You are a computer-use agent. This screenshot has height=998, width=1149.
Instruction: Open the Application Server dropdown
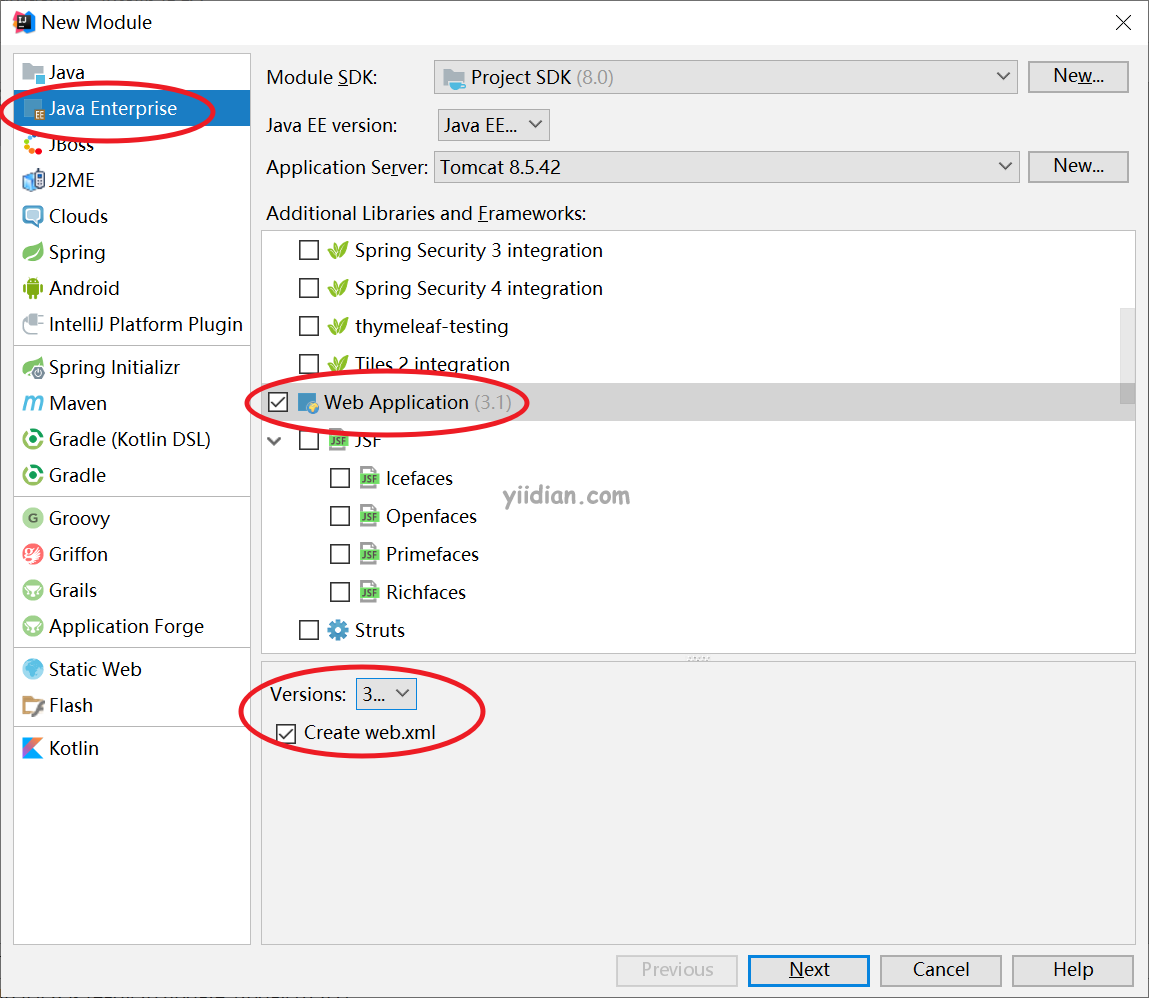pyautogui.click(x=726, y=167)
